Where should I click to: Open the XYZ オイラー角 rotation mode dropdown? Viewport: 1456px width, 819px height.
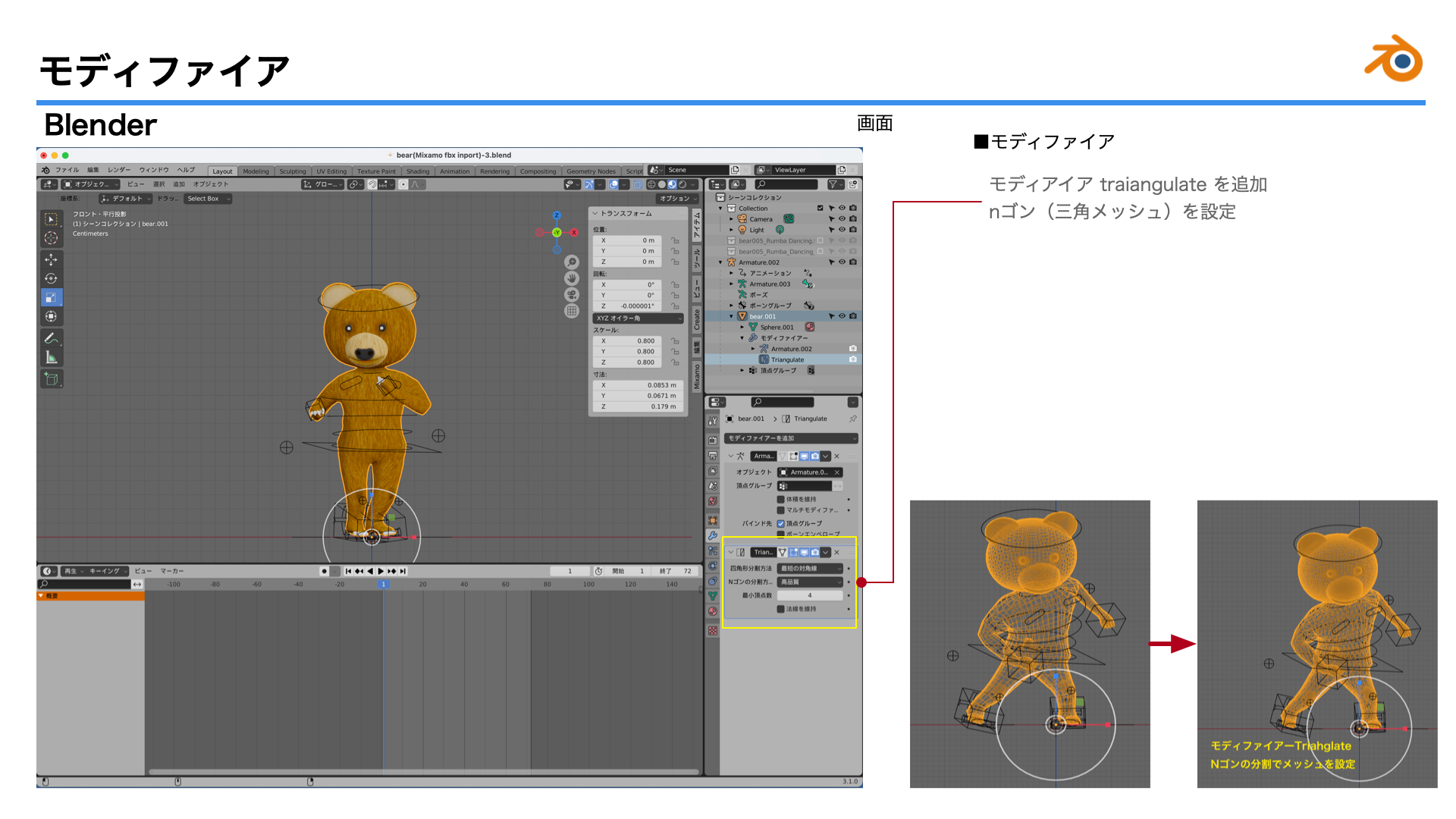pos(638,318)
